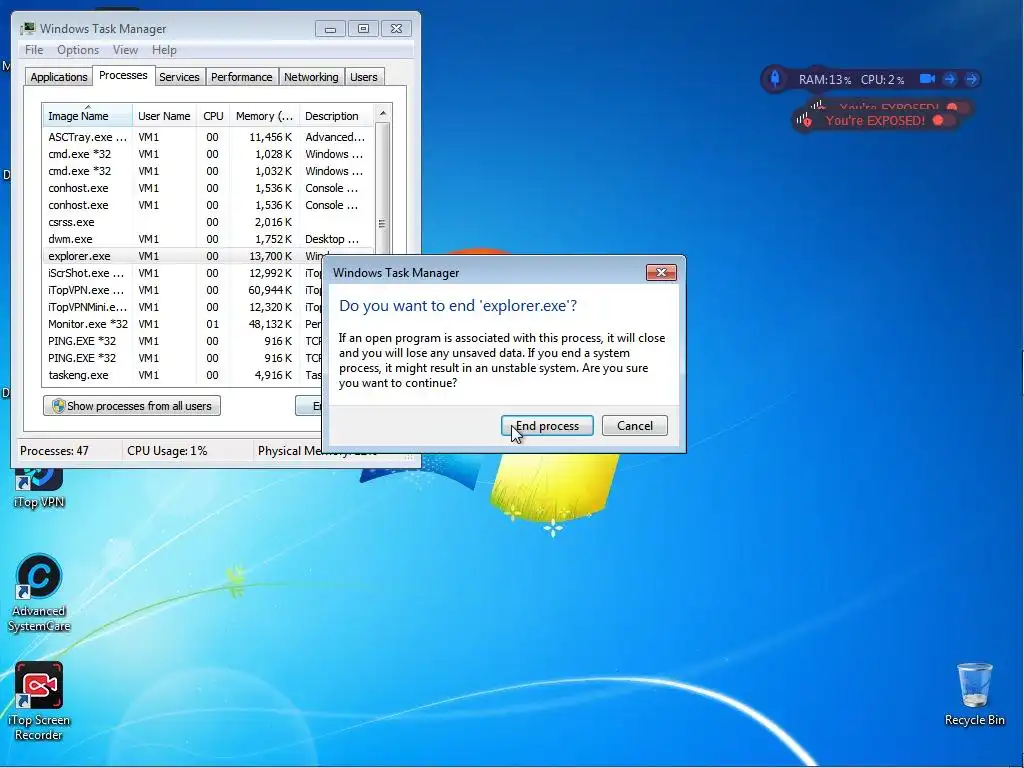Select the csrss.exe process row
Screen dimensions: 1024x768
click(207, 222)
